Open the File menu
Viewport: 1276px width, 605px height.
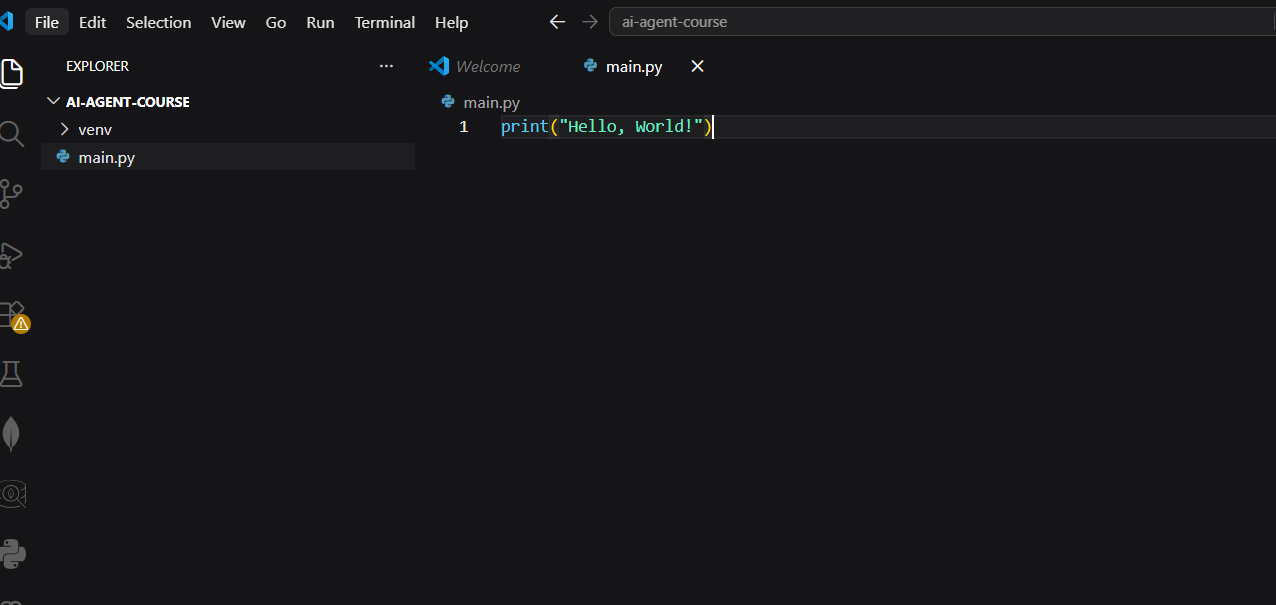pos(47,22)
